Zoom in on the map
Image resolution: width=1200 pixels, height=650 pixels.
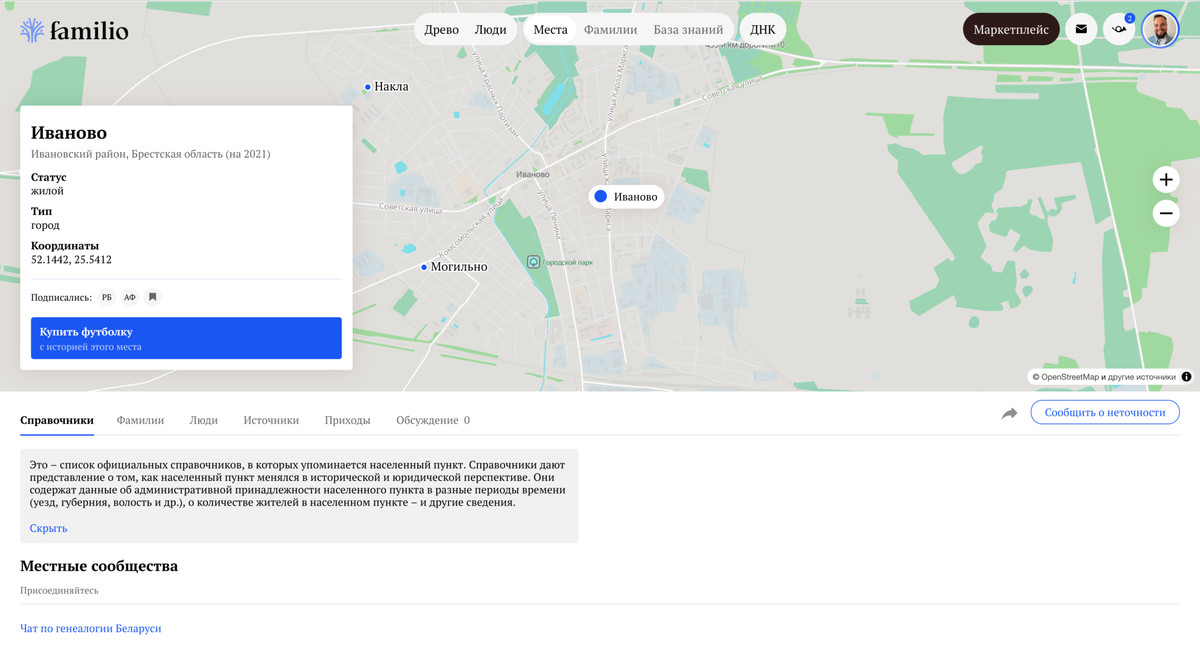[1165, 179]
